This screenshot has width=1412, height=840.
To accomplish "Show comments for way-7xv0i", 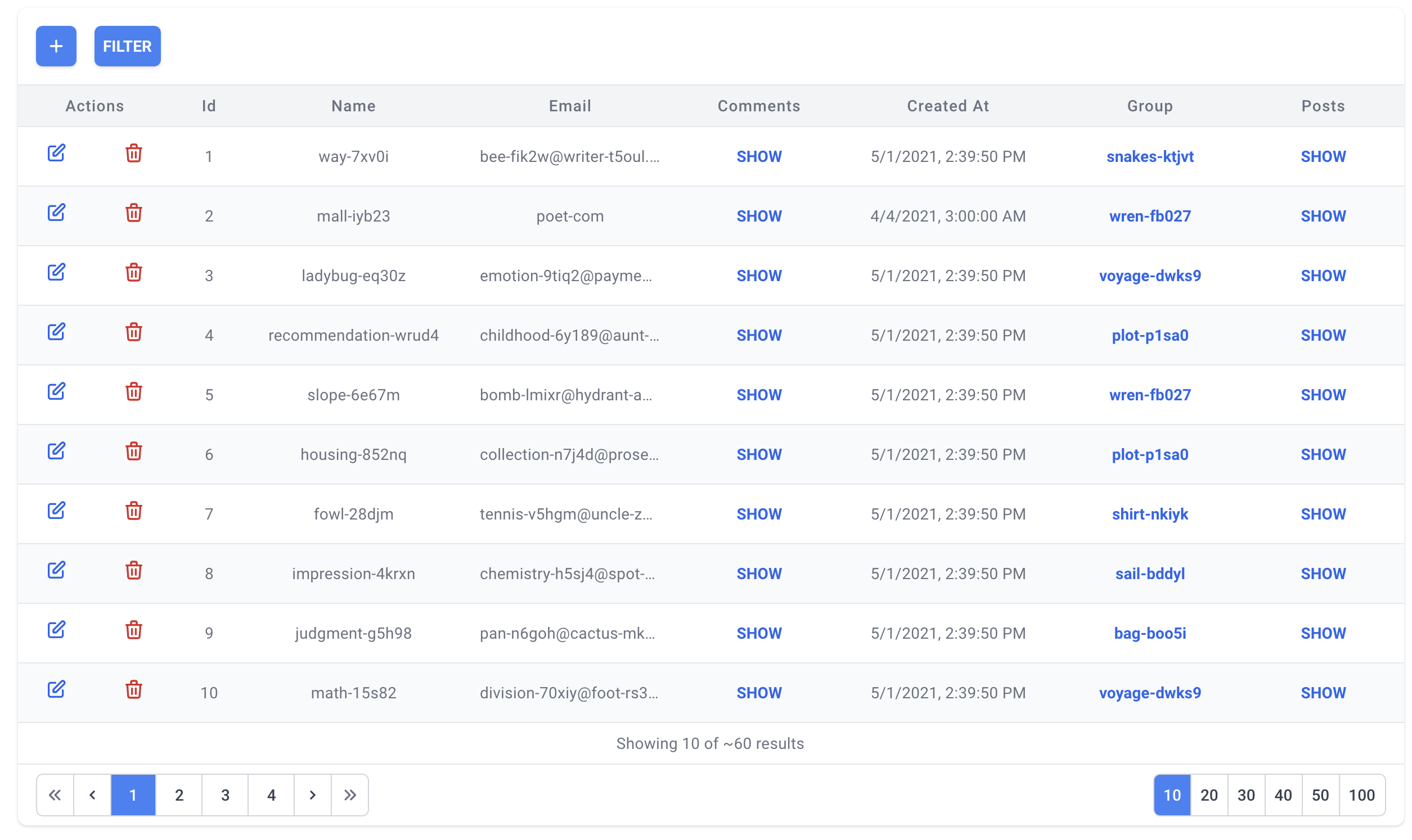I will tap(759, 156).
